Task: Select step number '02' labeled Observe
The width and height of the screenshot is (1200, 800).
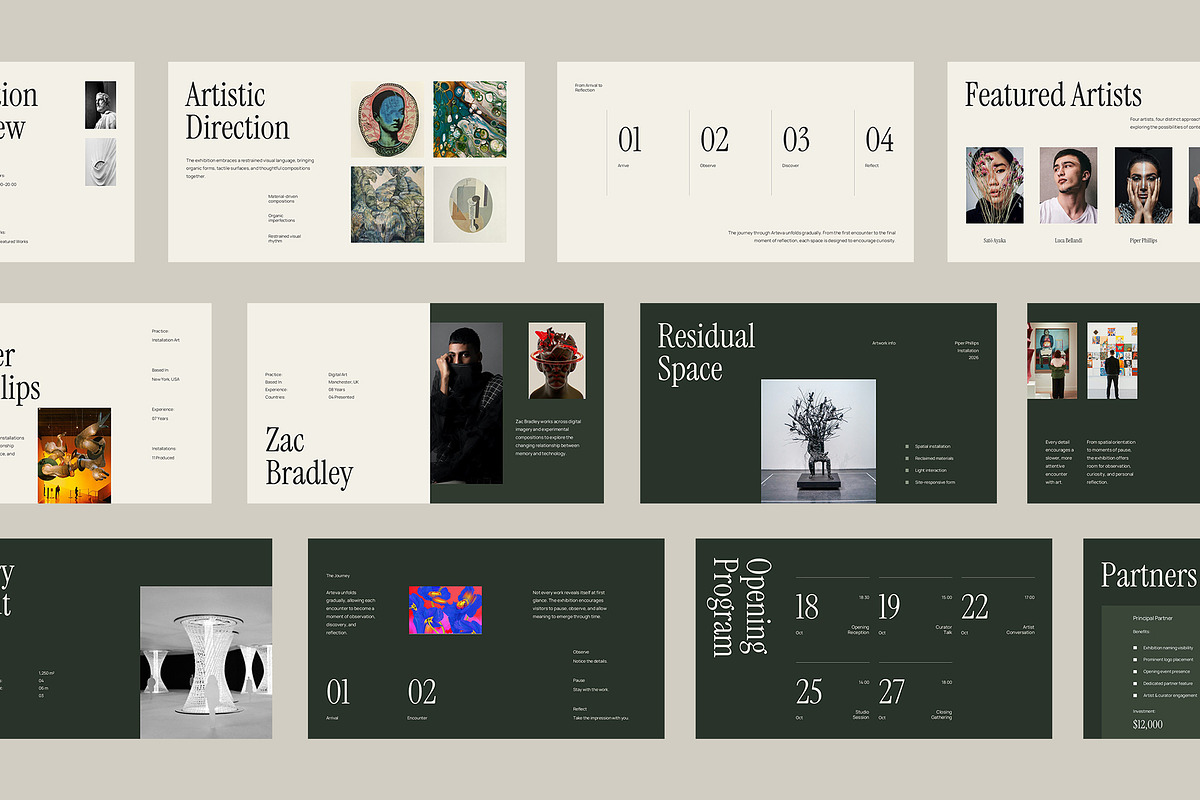Action: tap(714, 139)
